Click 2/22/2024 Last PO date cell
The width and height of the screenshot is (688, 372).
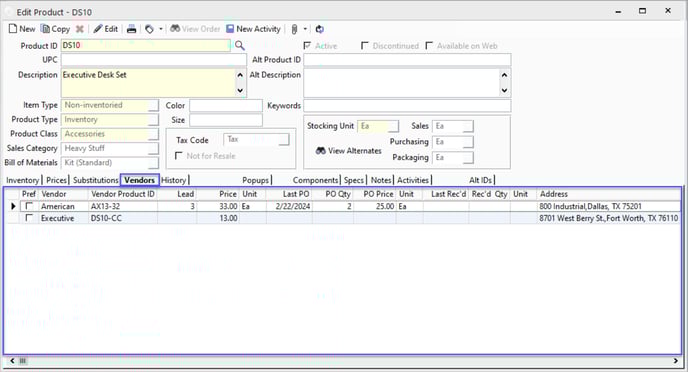289,206
